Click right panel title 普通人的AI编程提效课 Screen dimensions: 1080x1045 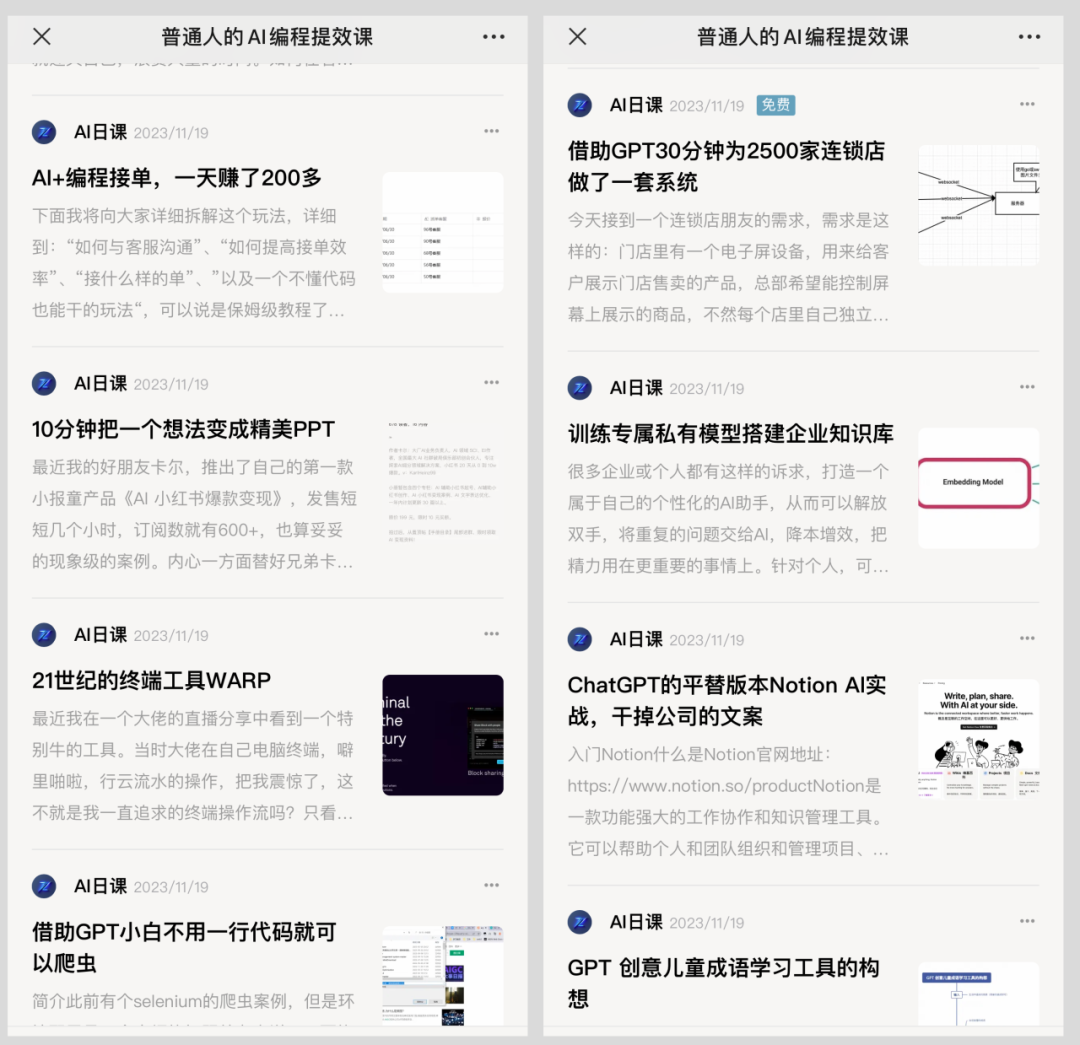click(x=803, y=37)
